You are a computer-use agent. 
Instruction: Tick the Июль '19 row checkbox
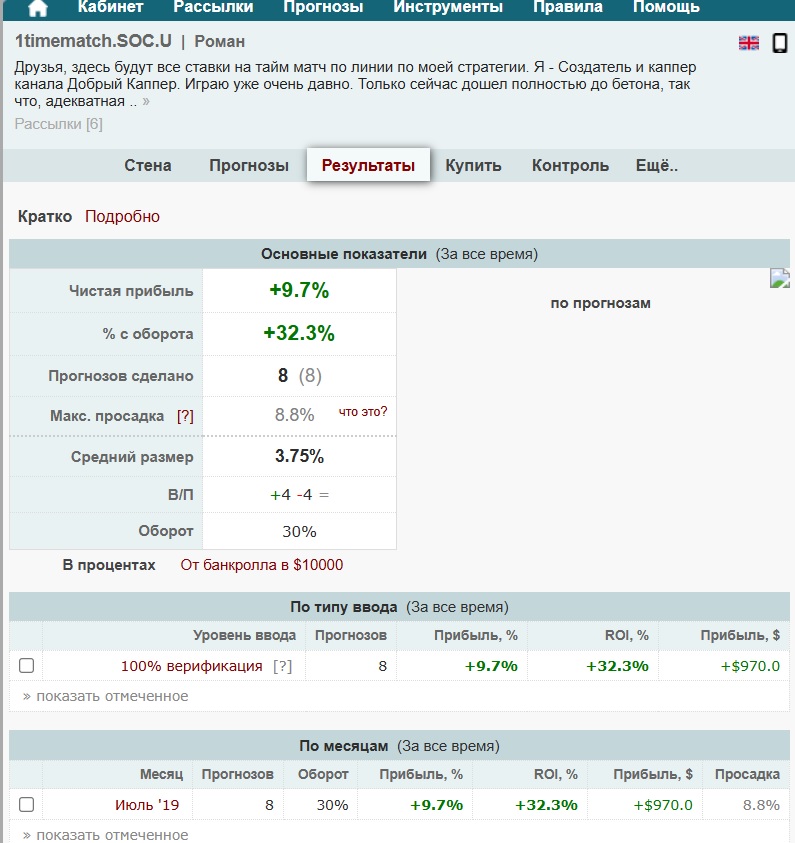27,804
